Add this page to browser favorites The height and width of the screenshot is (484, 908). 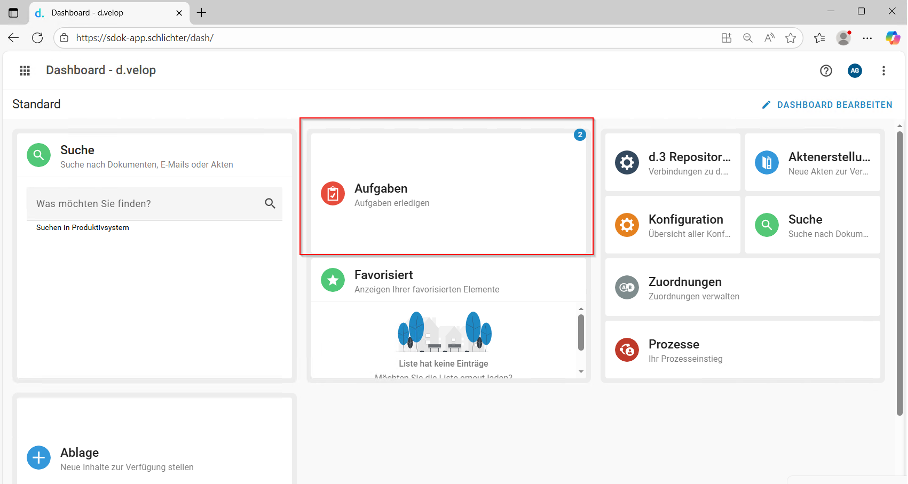790,38
